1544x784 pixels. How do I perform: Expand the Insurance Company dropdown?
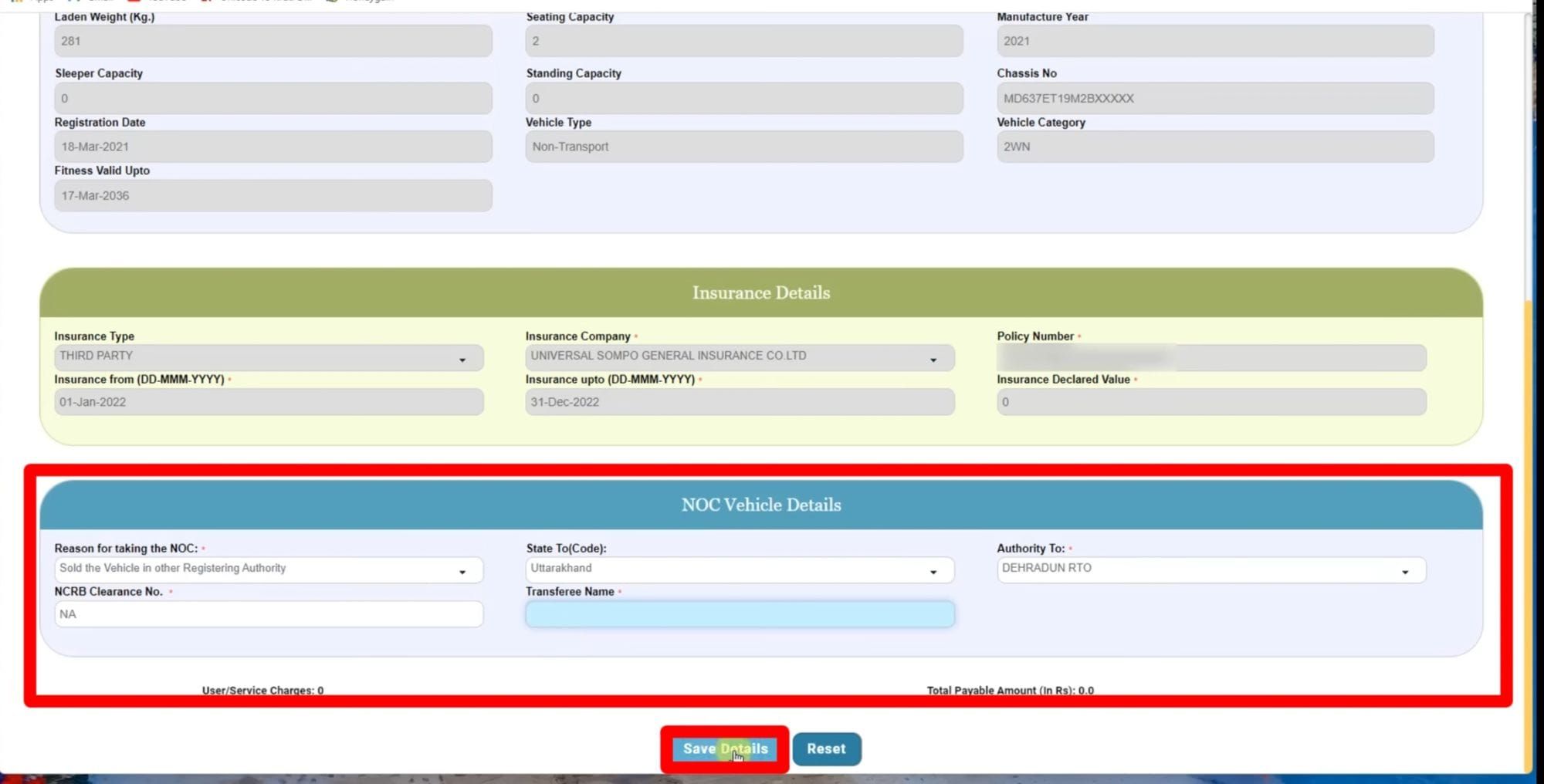point(739,357)
